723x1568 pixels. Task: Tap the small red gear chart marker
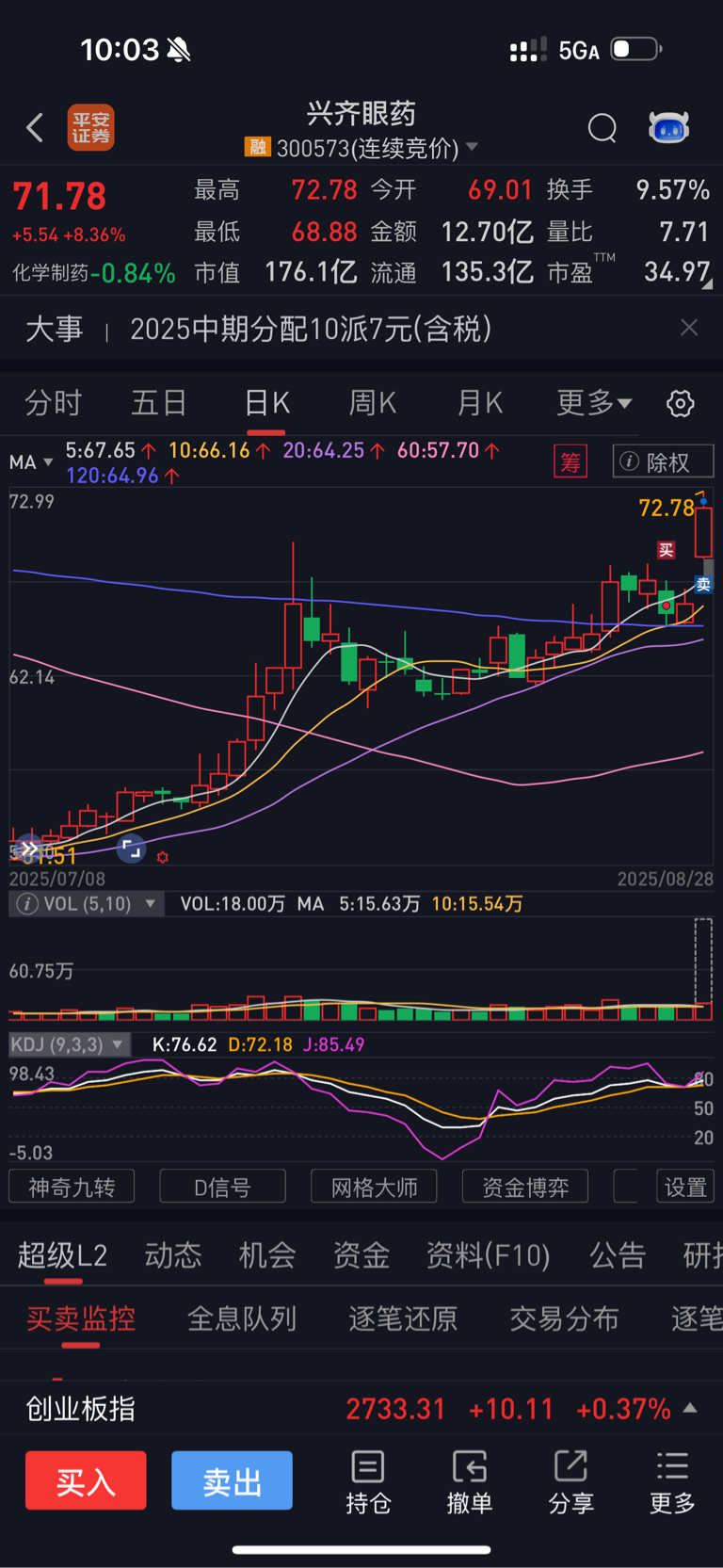click(x=163, y=857)
